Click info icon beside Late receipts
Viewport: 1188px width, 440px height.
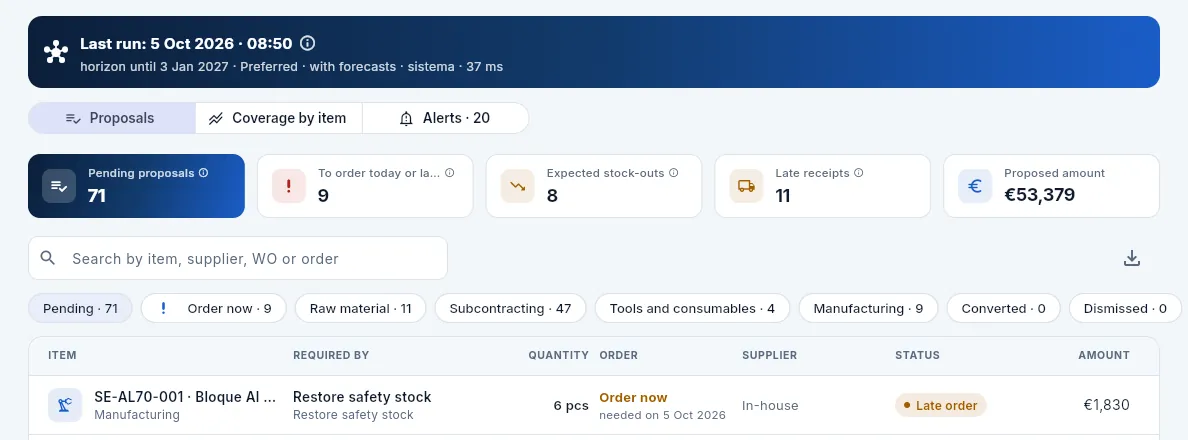tap(858, 173)
